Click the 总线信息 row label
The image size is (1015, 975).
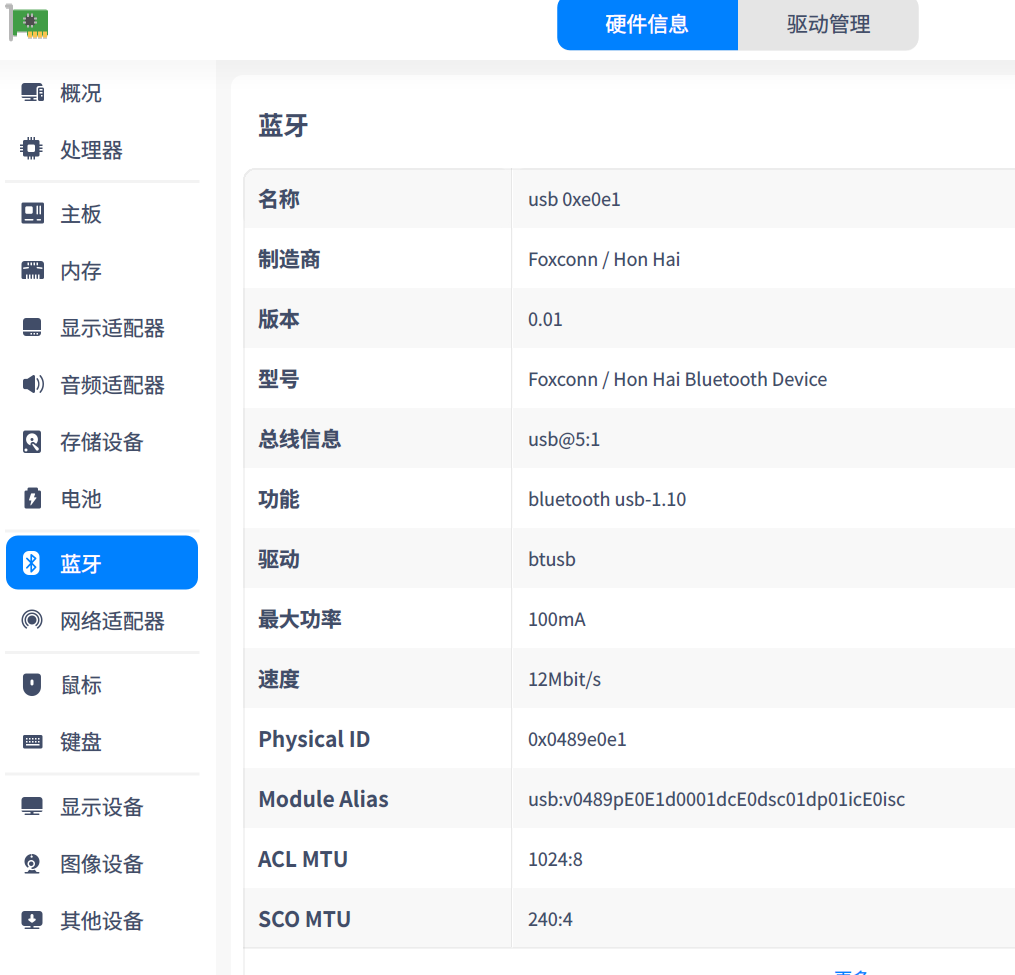click(x=299, y=440)
